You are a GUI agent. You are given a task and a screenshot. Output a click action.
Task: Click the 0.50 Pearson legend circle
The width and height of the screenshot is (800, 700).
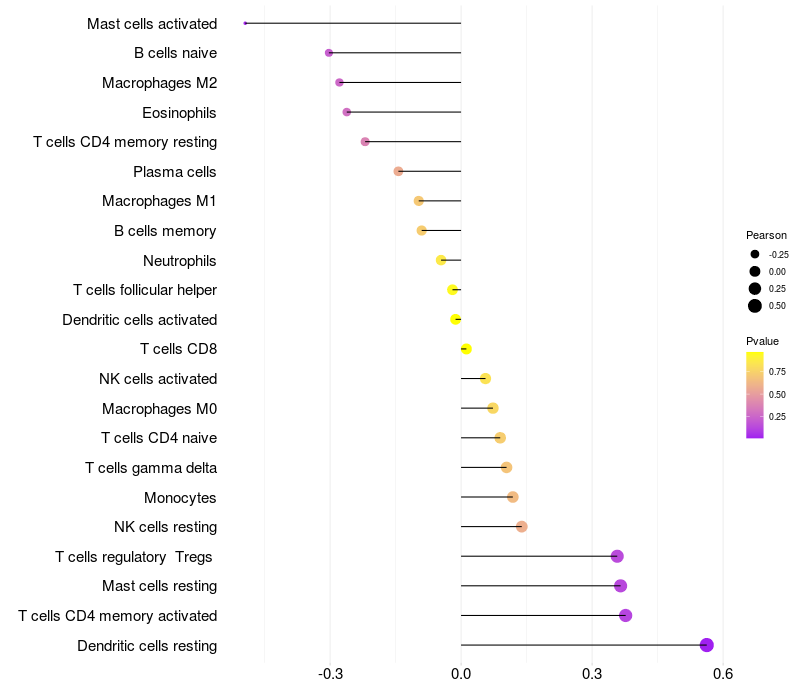click(755, 306)
